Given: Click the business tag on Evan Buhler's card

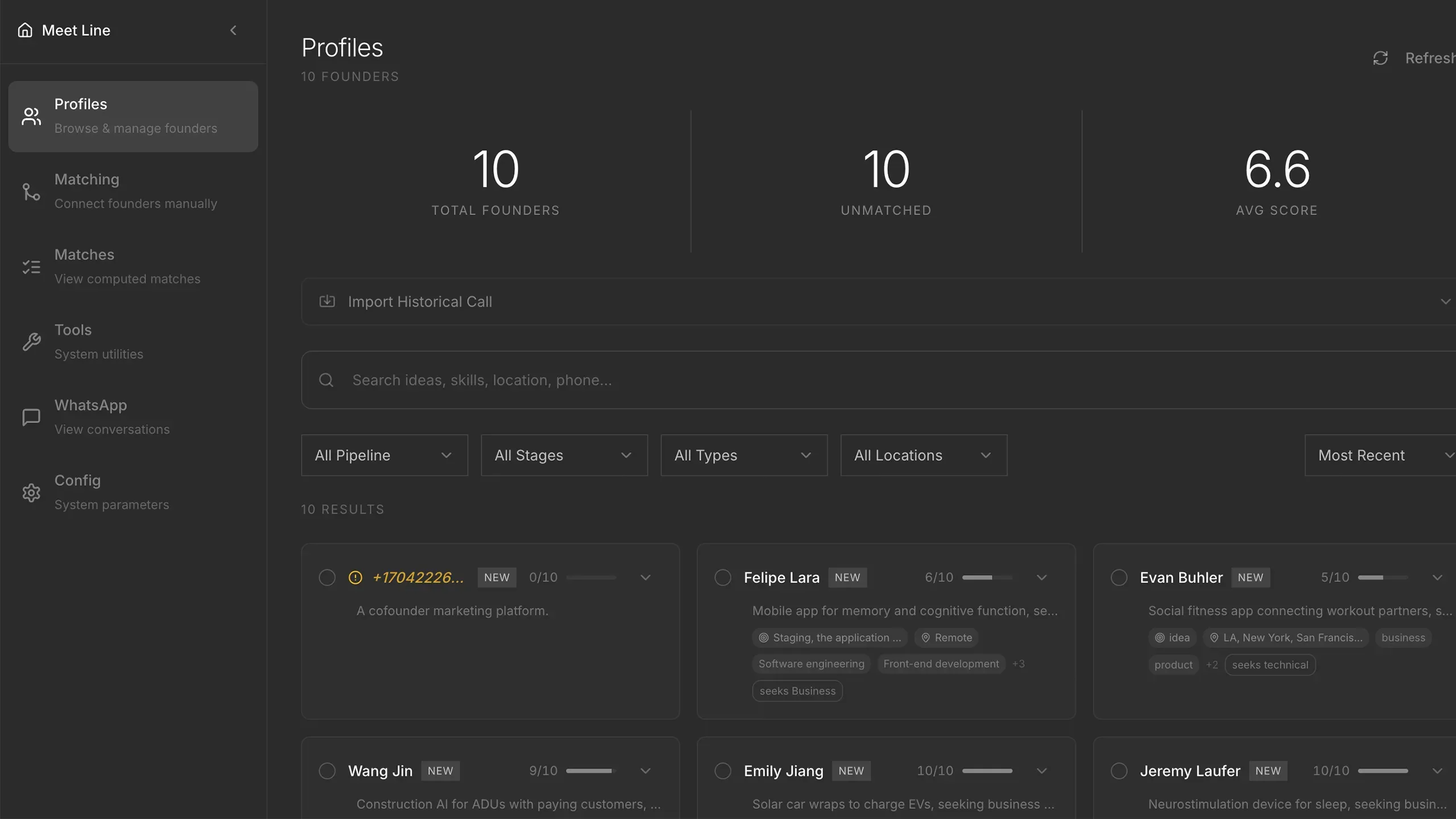Looking at the screenshot, I should click(1403, 638).
